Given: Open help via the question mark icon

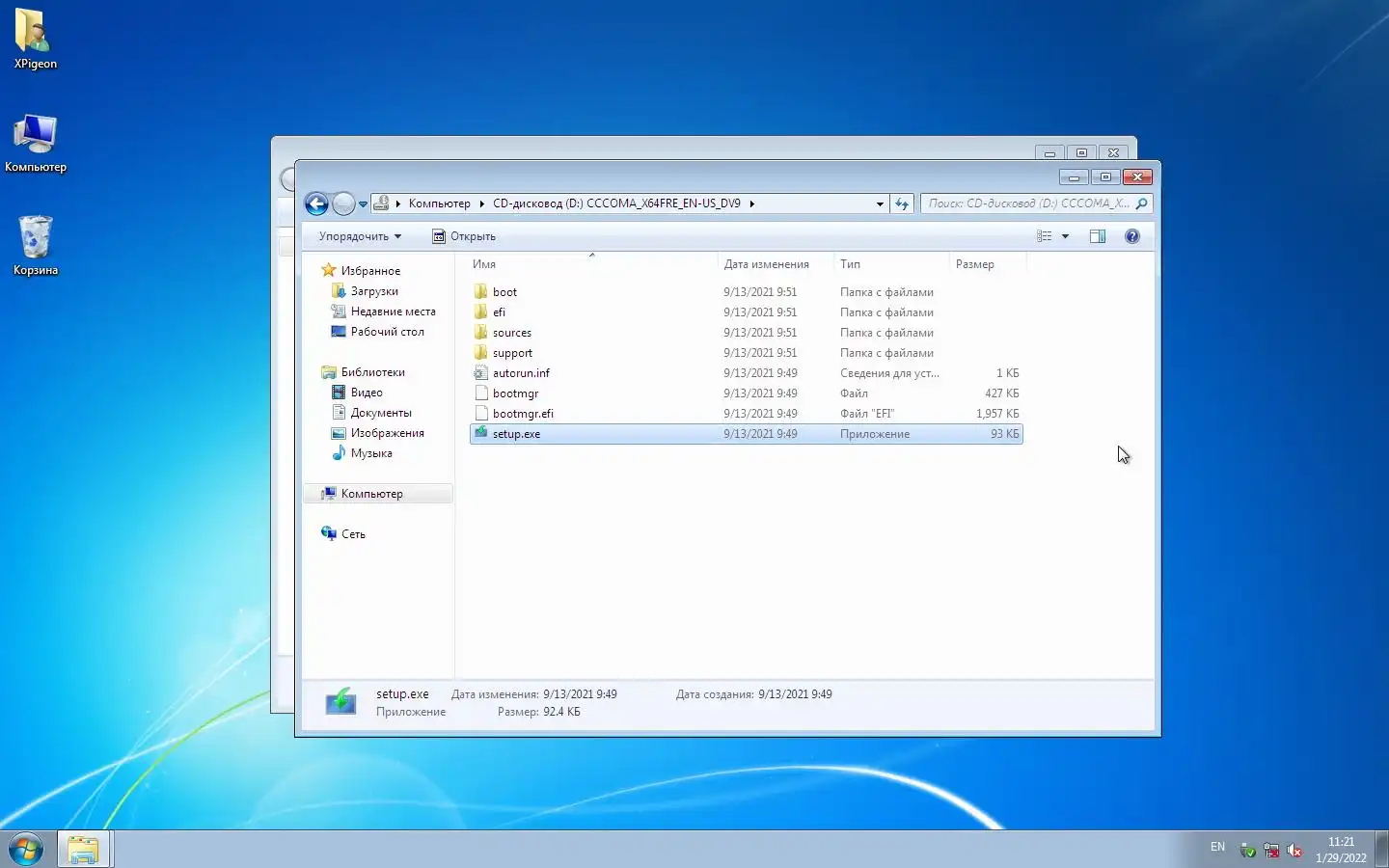Looking at the screenshot, I should [x=1132, y=236].
